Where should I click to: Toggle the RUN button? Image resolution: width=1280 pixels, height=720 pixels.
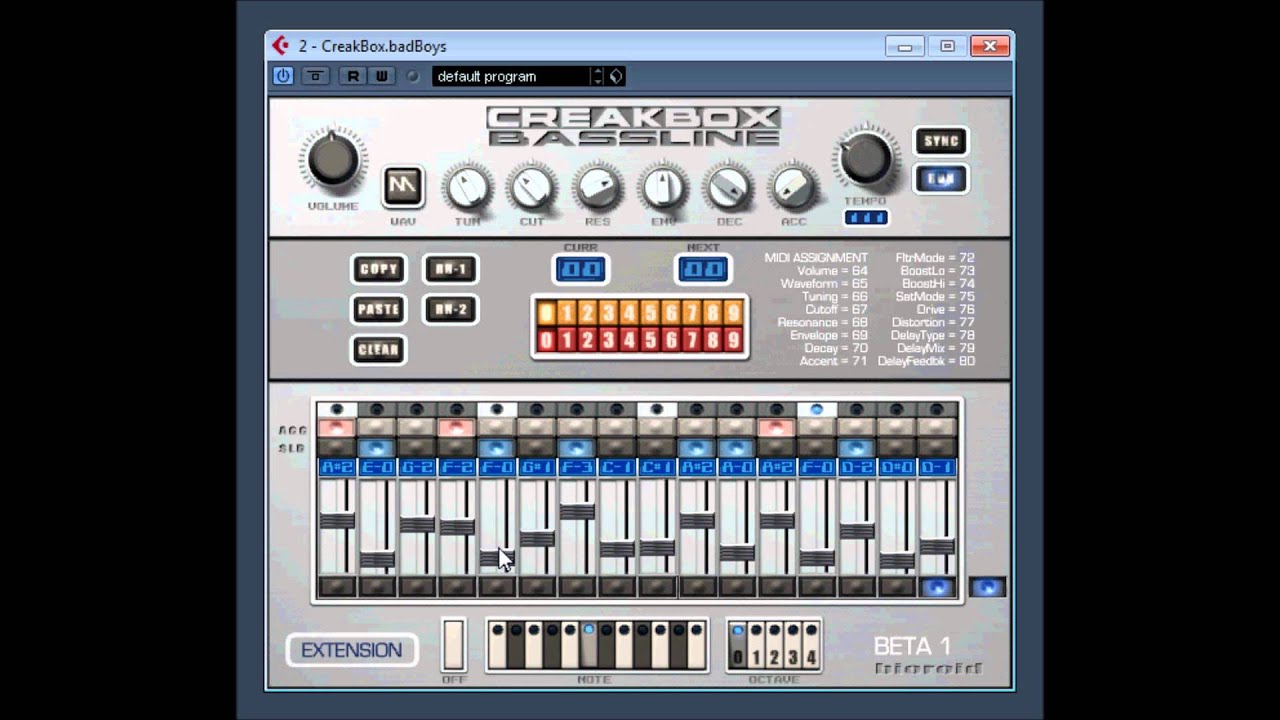(x=940, y=178)
